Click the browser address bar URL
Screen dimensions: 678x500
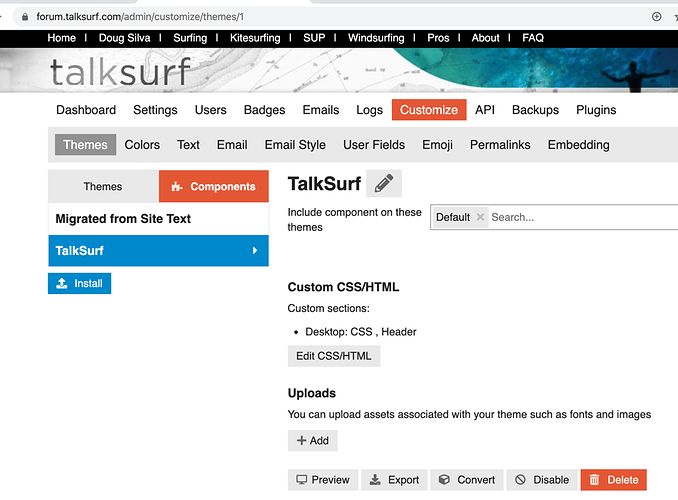(140, 17)
